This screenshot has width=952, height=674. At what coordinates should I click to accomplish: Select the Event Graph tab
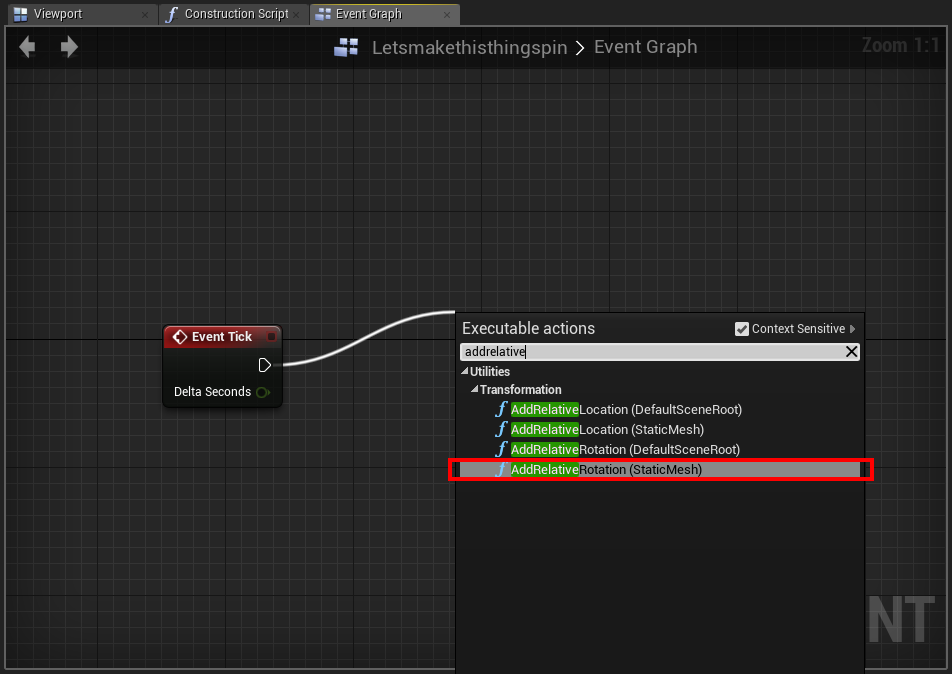[384, 15]
